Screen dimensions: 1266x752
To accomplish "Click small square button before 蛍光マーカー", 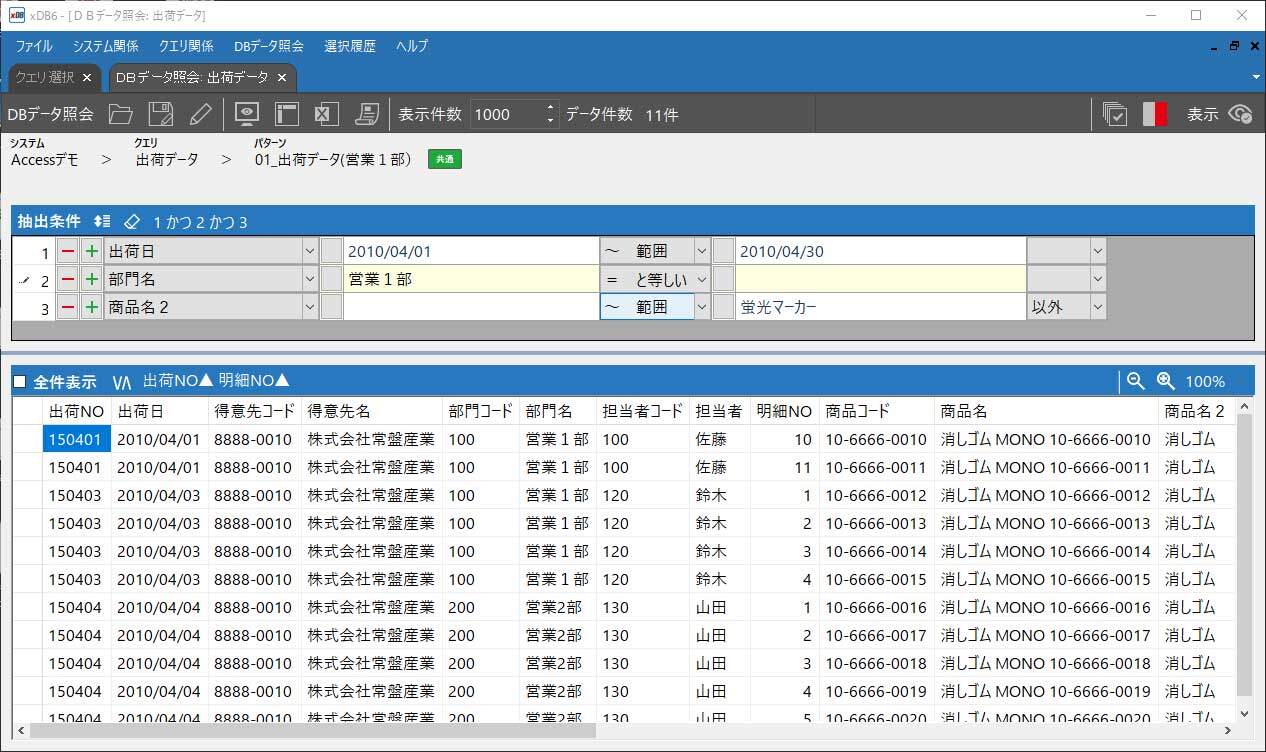I will pos(724,307).
